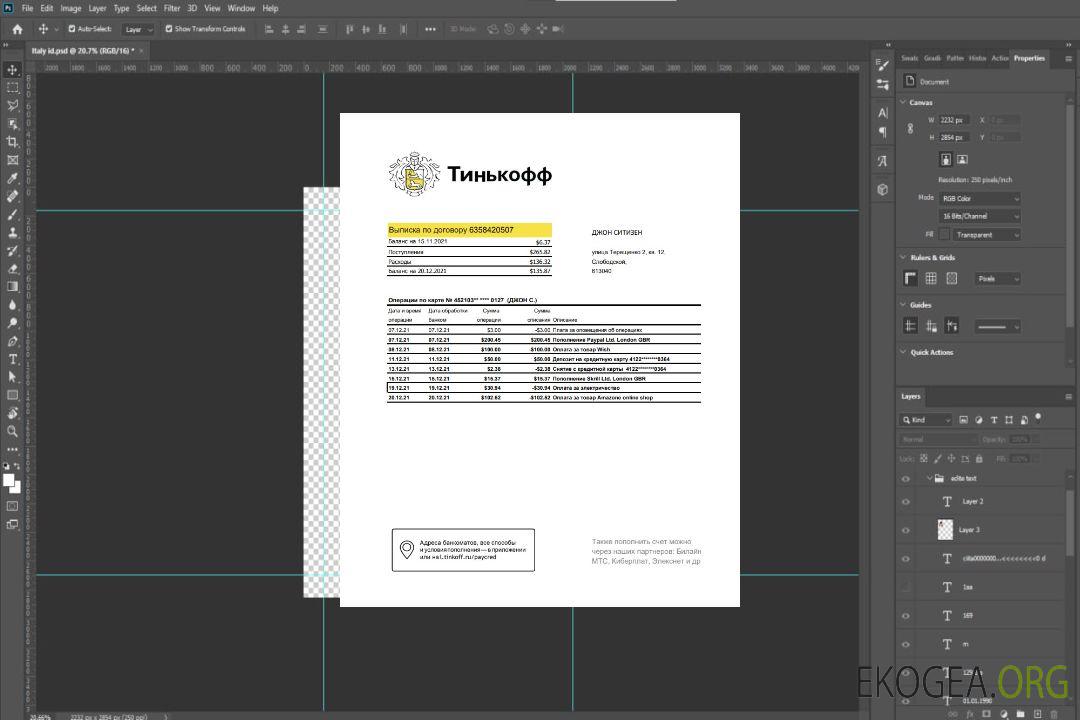Toggle the Auto-Select checkbox

pyautogui.click(x=72, y=29)
